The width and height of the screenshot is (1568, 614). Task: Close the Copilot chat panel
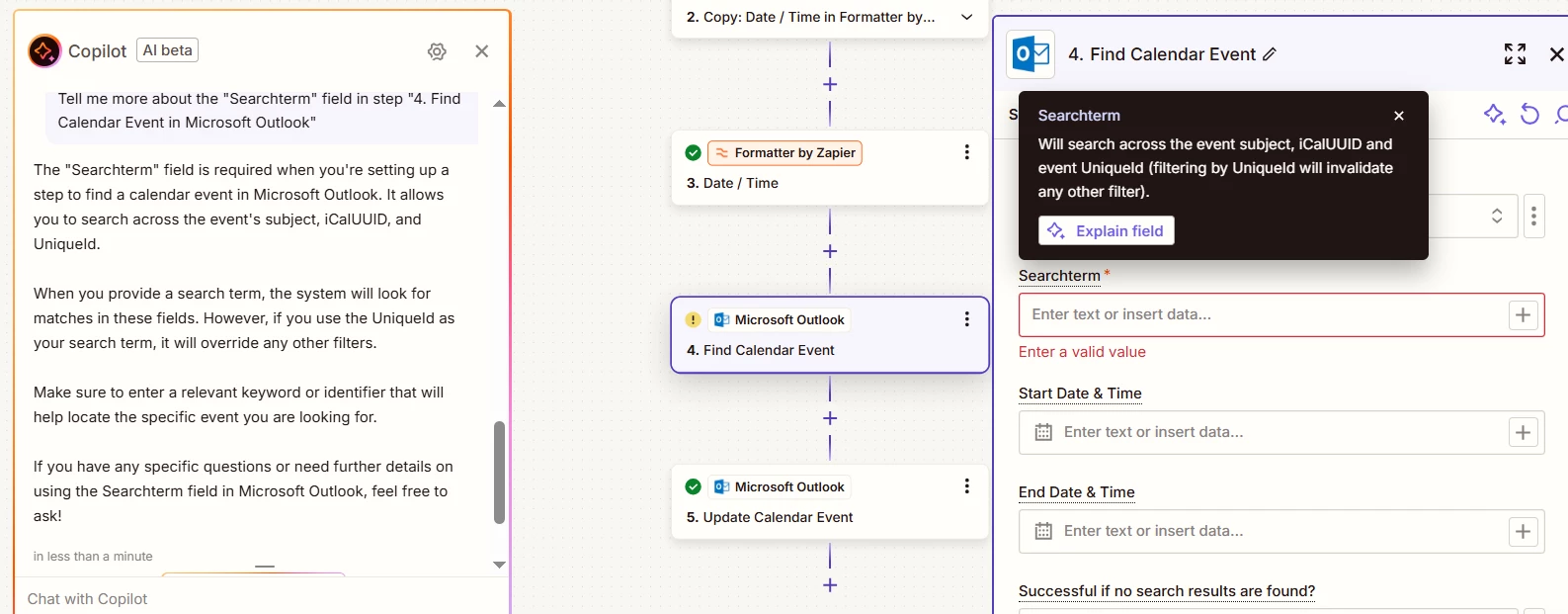coord(482,51)
